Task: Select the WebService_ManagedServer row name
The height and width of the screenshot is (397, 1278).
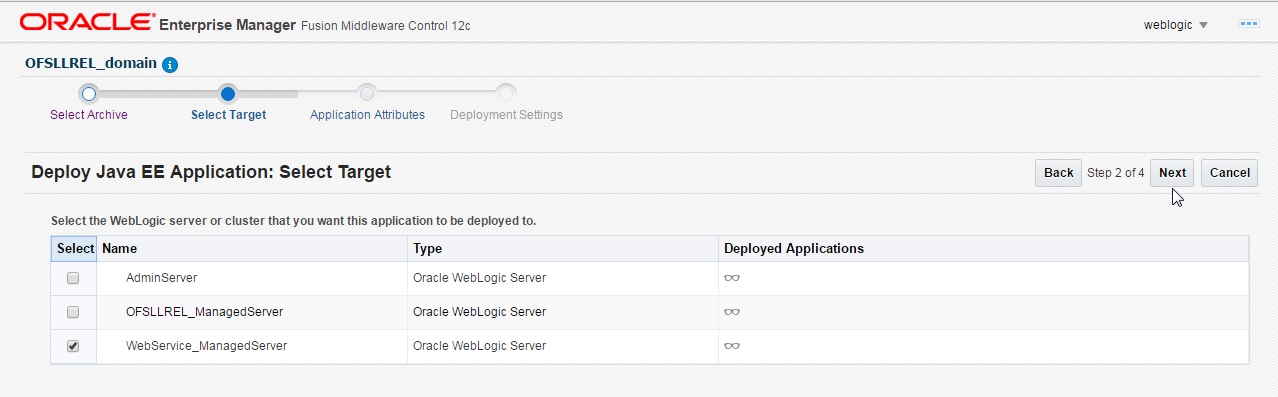Action: (x=206, y=346)
